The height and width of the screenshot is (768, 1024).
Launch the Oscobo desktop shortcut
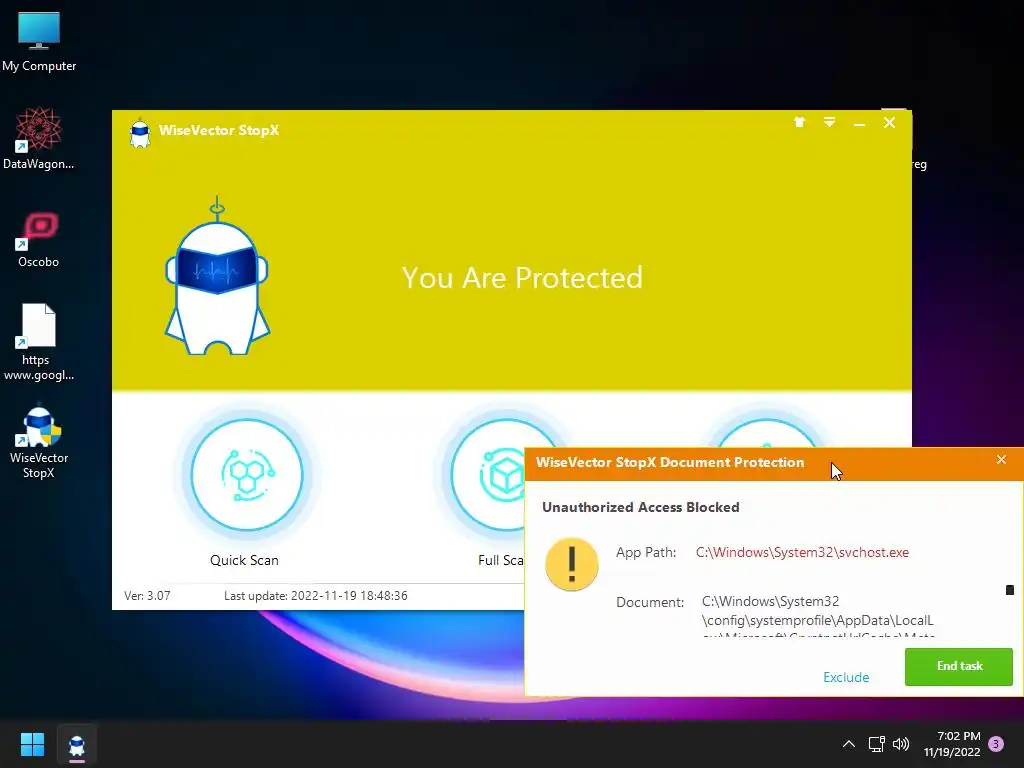tap(39, 239)
